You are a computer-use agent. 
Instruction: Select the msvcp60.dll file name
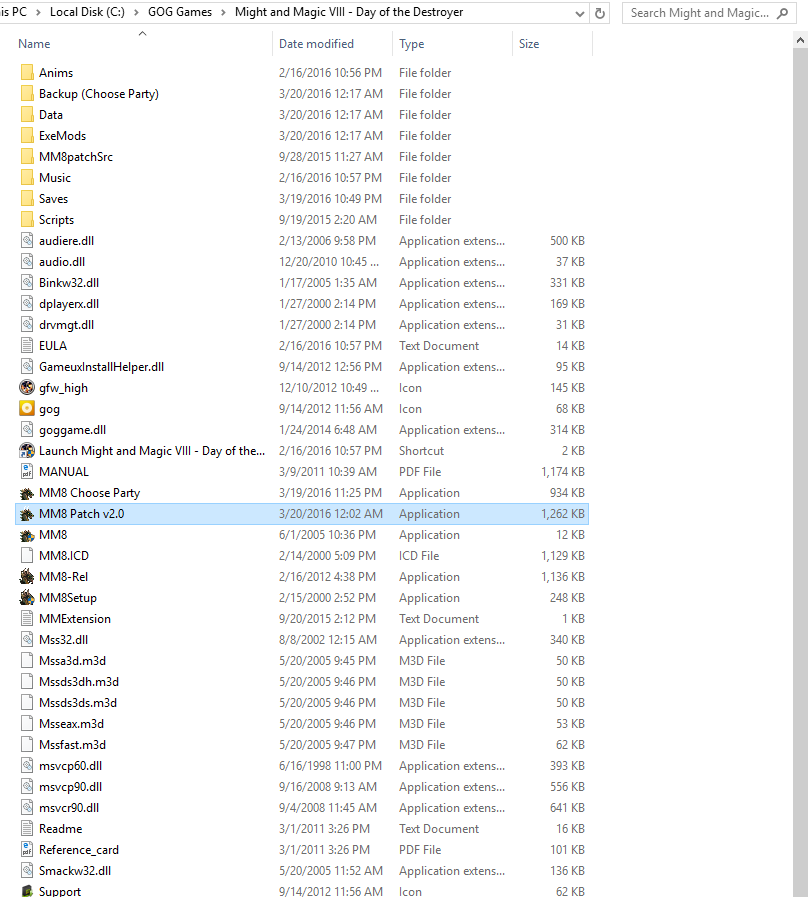click(x=70, y=766)
